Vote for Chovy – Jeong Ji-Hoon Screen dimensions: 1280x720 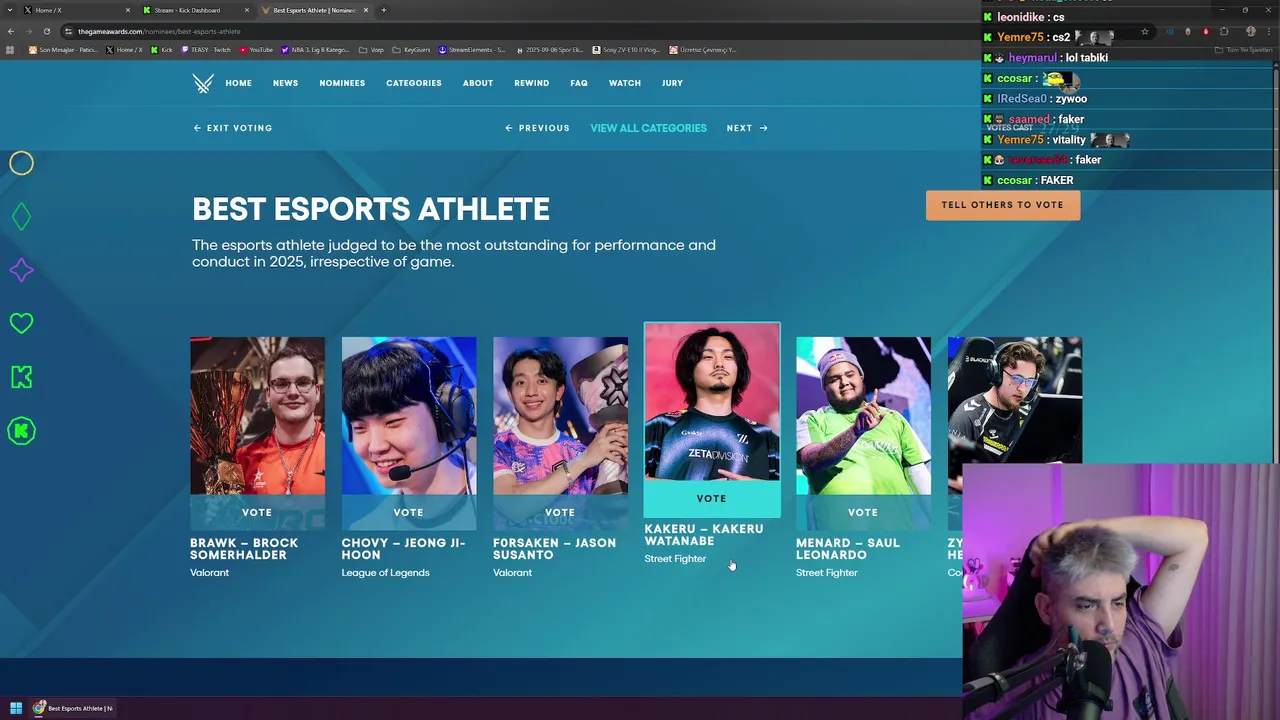click(408, 512)
